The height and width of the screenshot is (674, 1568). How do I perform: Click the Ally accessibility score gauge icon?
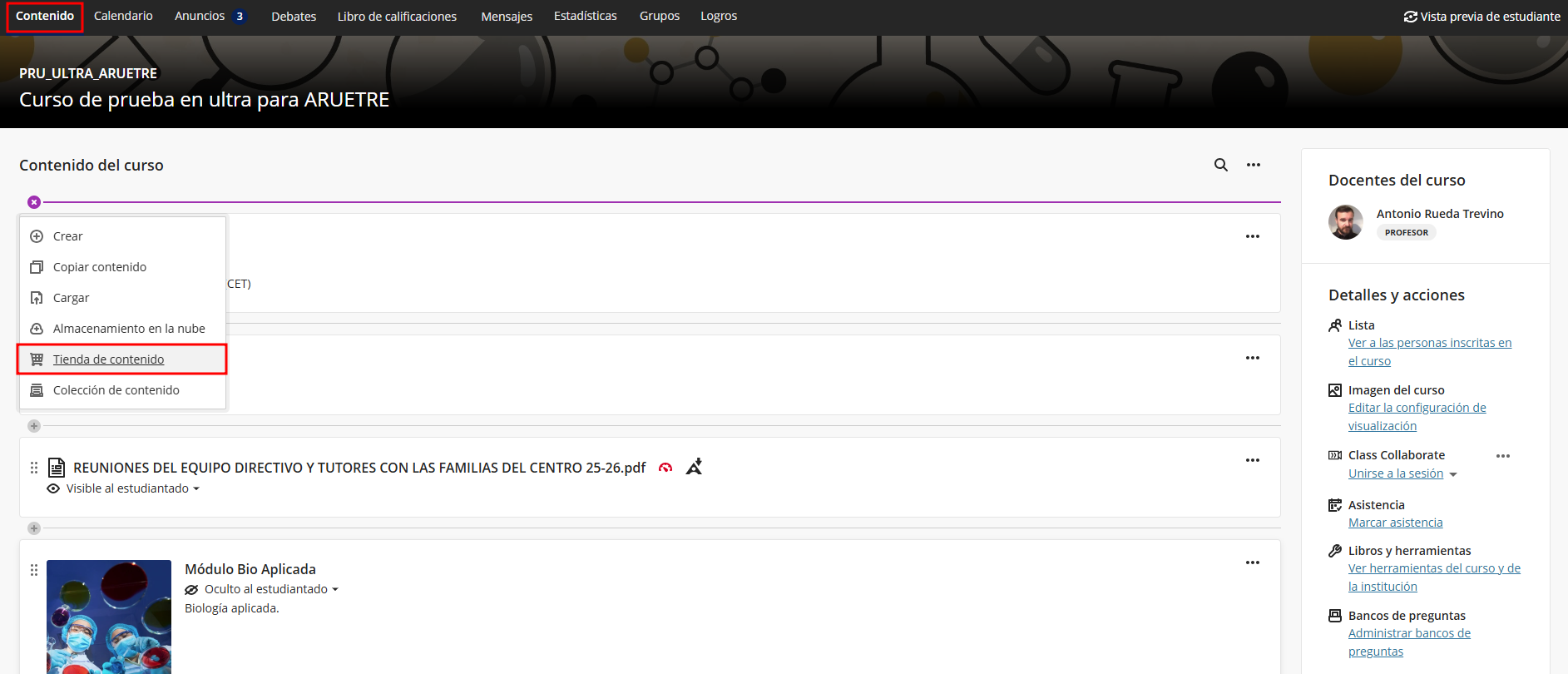click(x=665, y=468)
